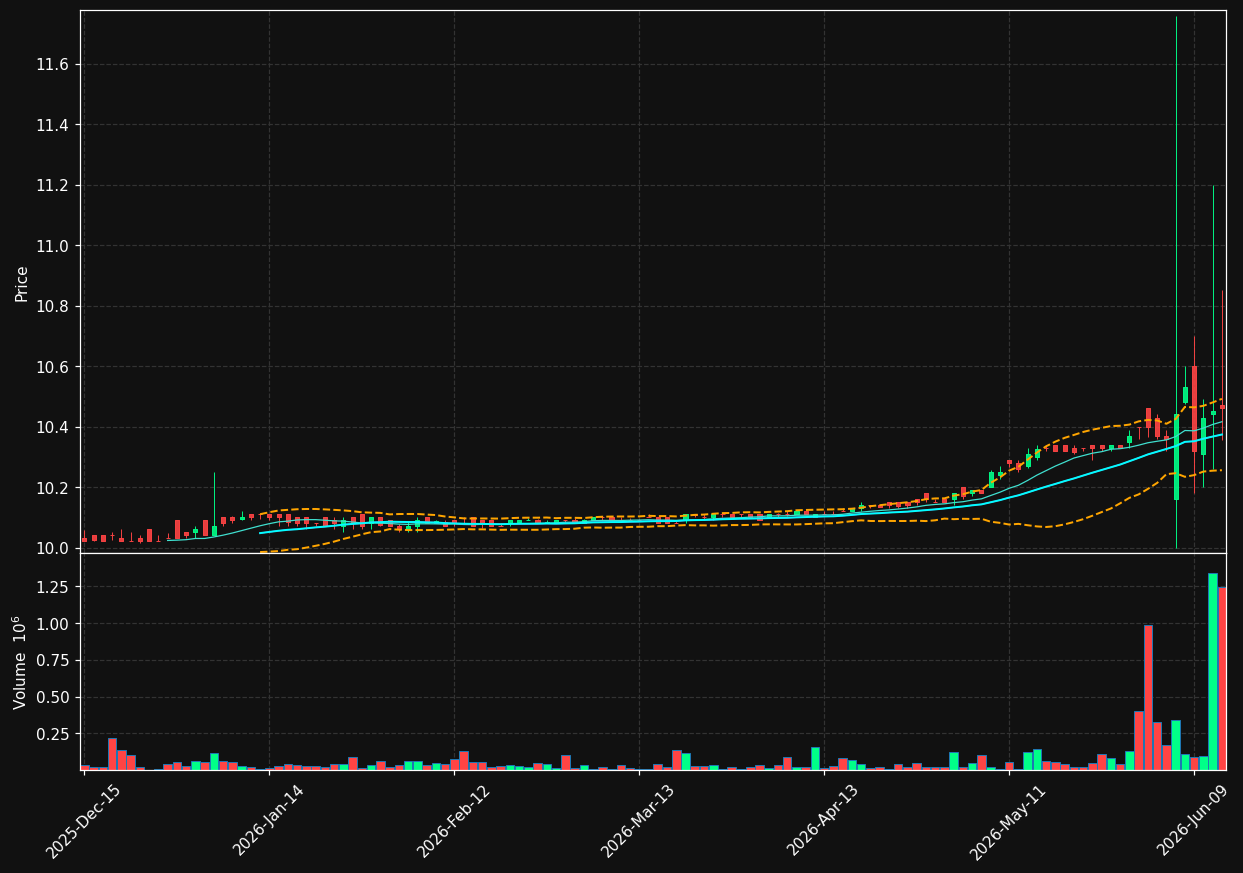1243x873 pixels.
Task: Click the 2026-Jan-14 date label
Action: (x=269, y=822)
